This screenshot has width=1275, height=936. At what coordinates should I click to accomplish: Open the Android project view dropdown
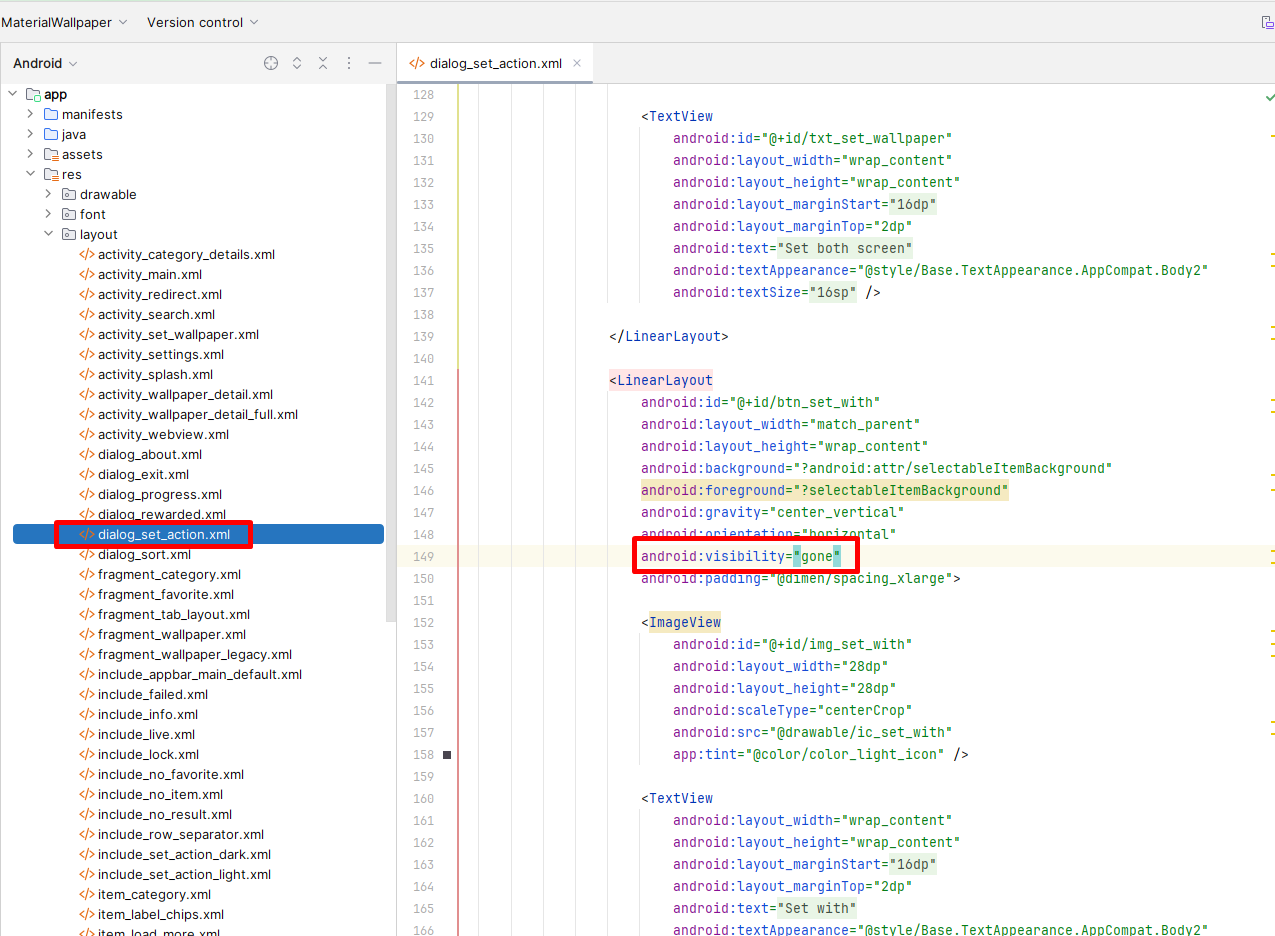coord(45,63)
